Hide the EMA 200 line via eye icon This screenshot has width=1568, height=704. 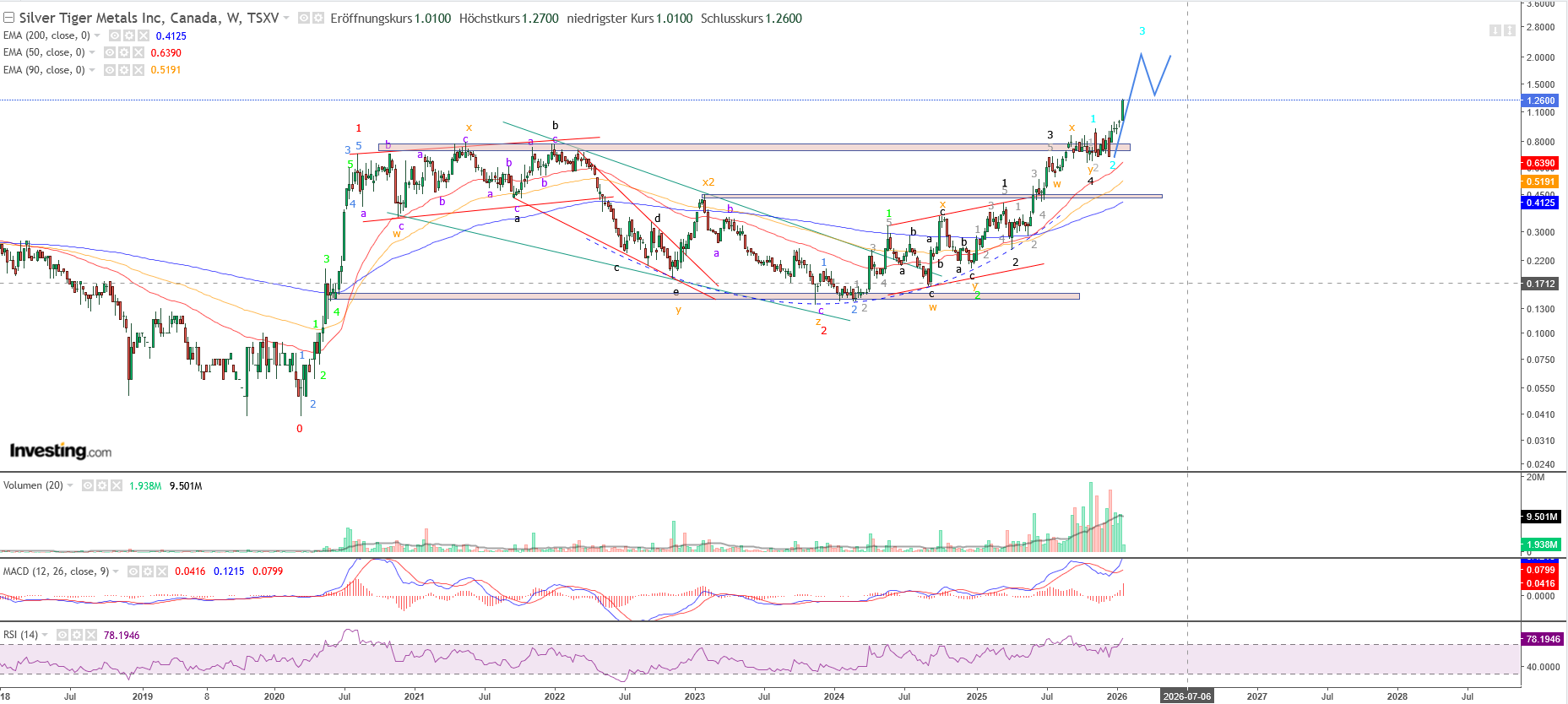tap(115, 35)
